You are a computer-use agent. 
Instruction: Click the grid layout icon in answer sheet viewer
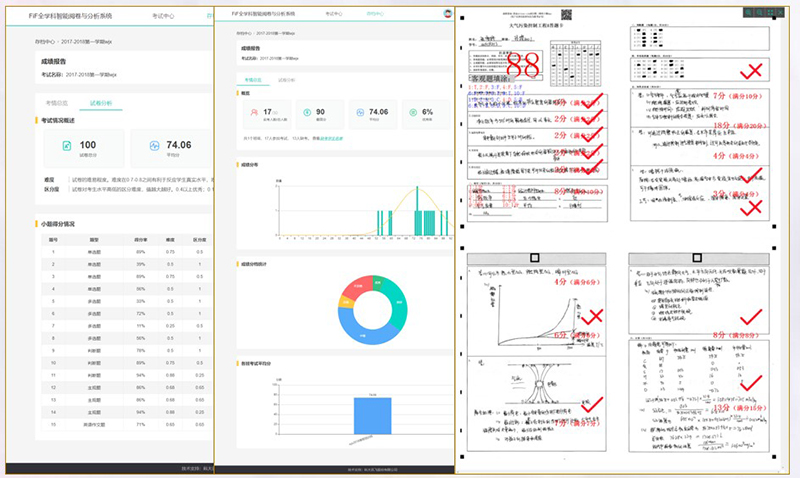[770, 12]
